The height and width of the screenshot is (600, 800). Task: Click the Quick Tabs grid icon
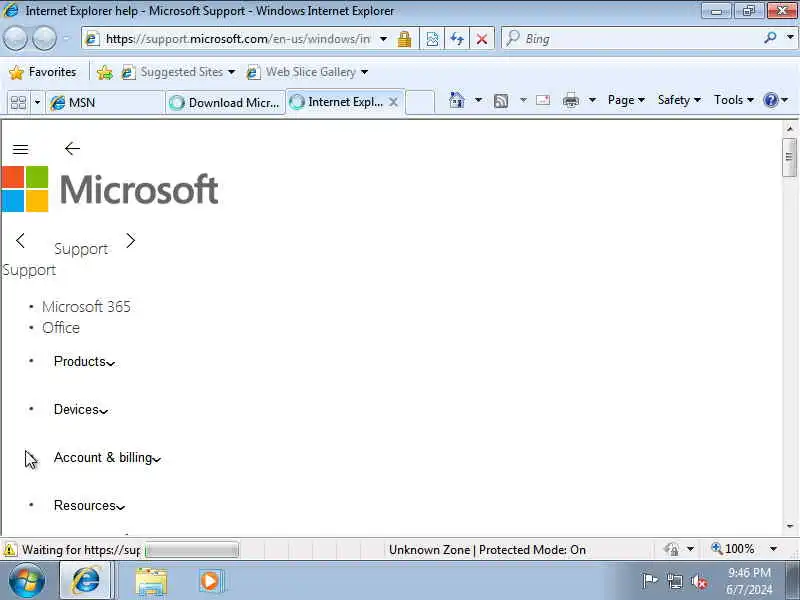(x=18, y=103)
